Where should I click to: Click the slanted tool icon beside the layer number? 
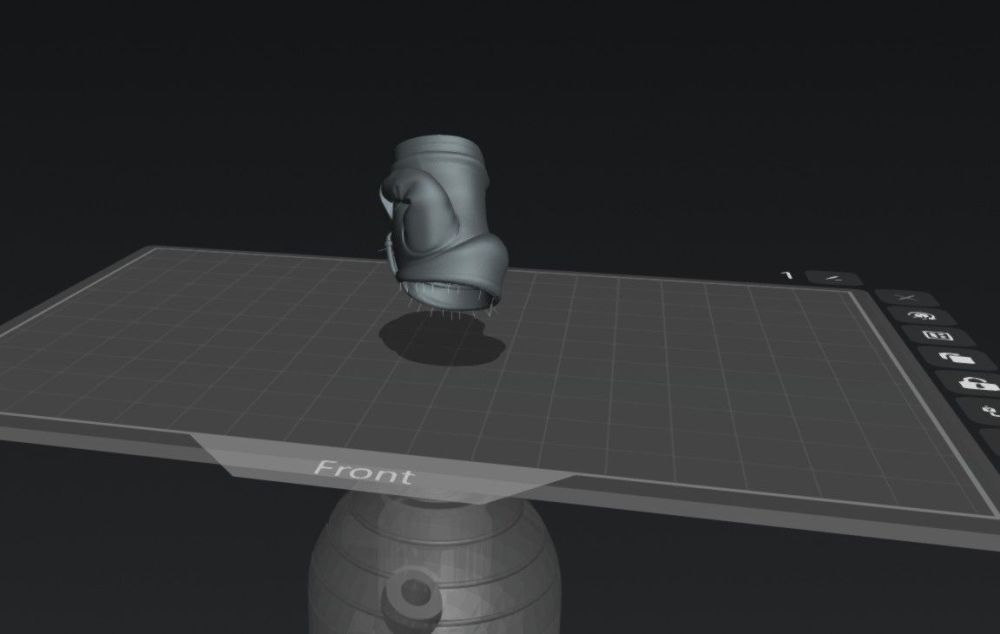click(x=833, y=278)
